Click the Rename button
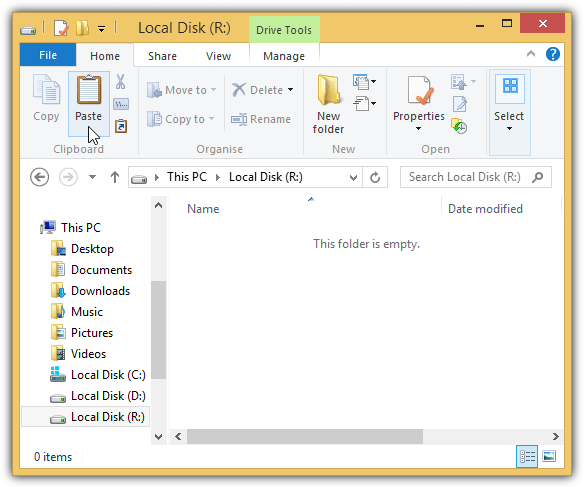The height and width of the screenshot is (487, 584). [261, 119]
